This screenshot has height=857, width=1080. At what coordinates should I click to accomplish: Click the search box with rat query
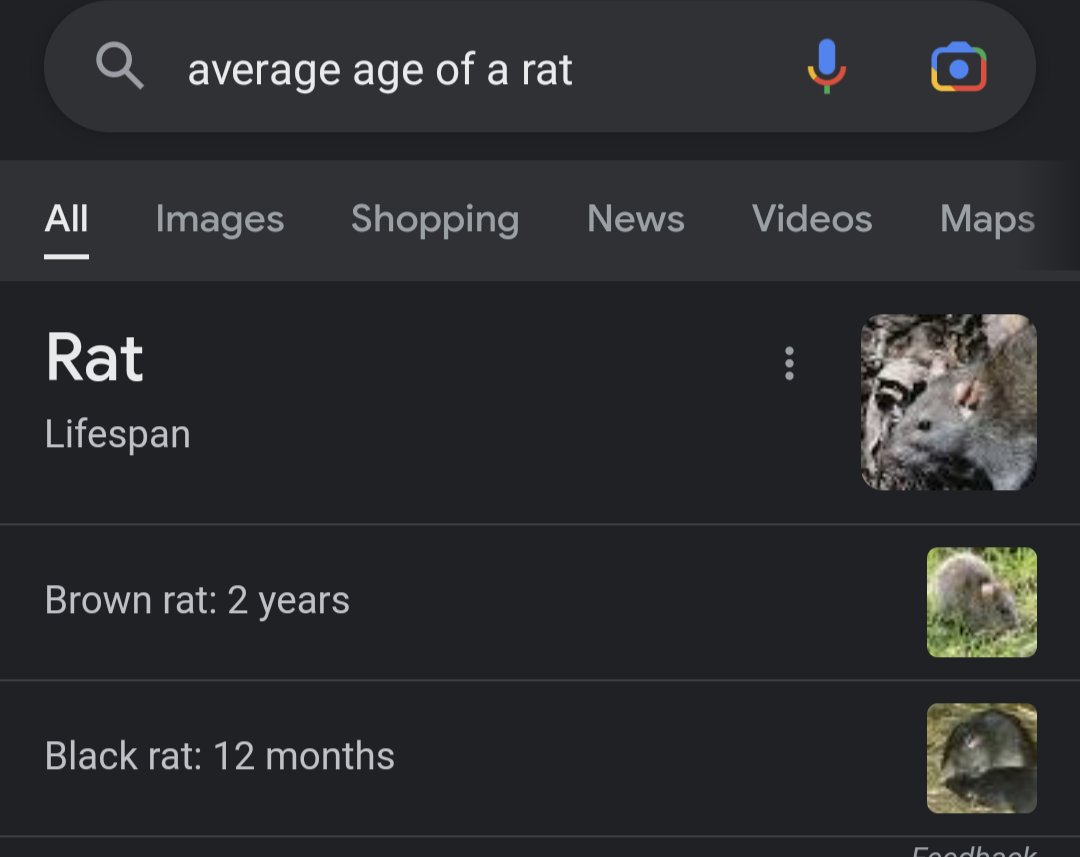point(540,66)
